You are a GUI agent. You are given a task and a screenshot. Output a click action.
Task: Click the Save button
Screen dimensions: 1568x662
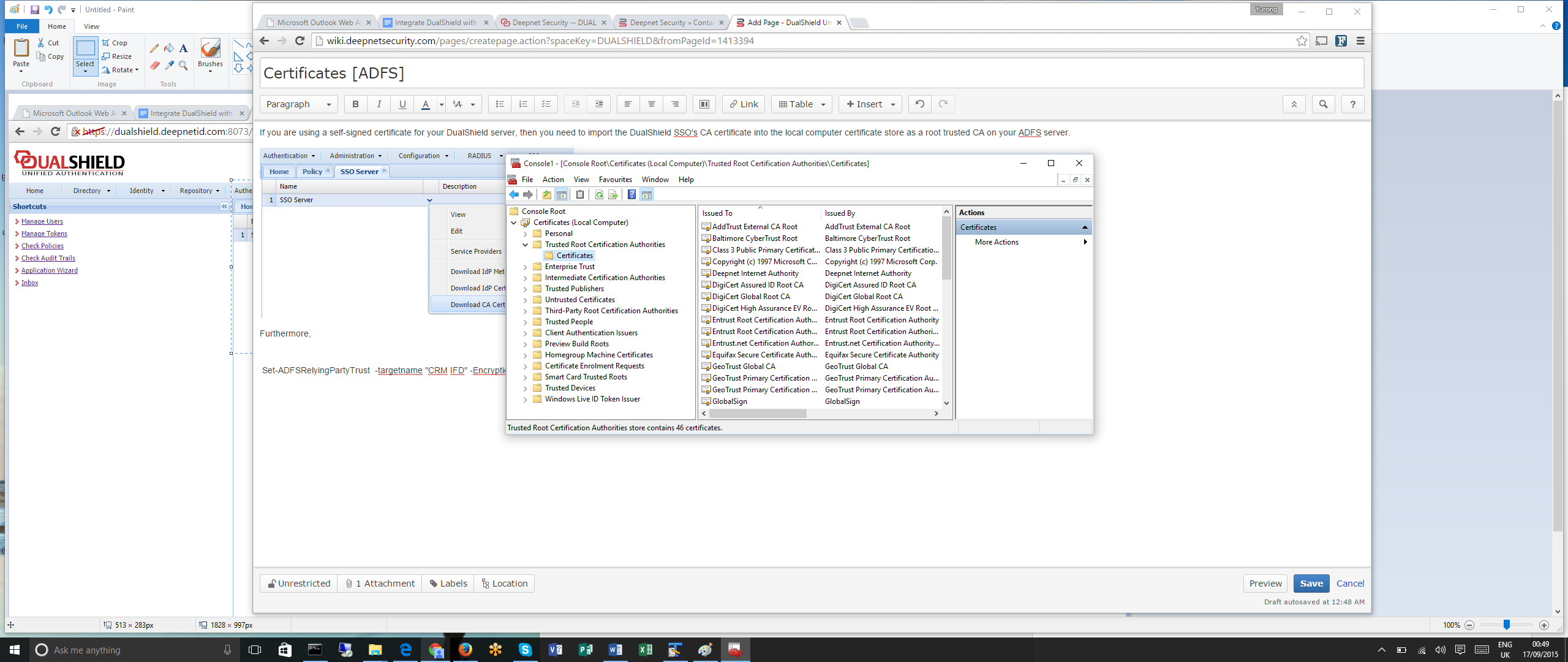pyautogui.click(x=1311, y=584)
